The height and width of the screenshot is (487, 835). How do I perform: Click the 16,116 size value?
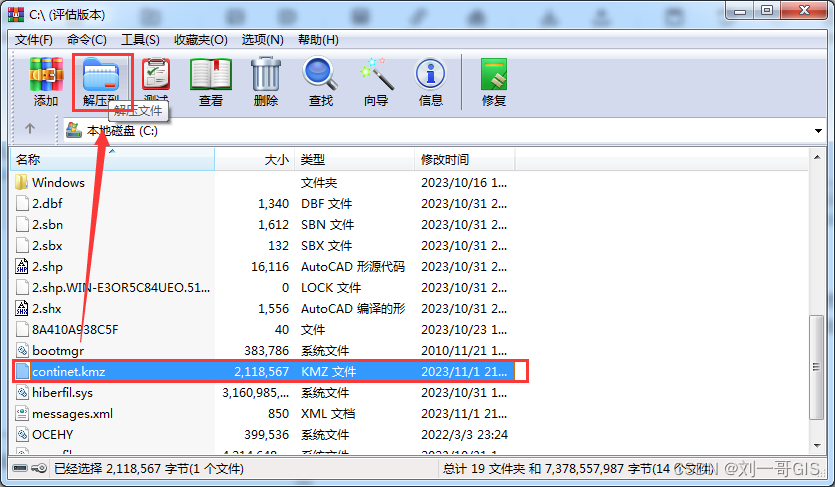click(x=270, y=266)
